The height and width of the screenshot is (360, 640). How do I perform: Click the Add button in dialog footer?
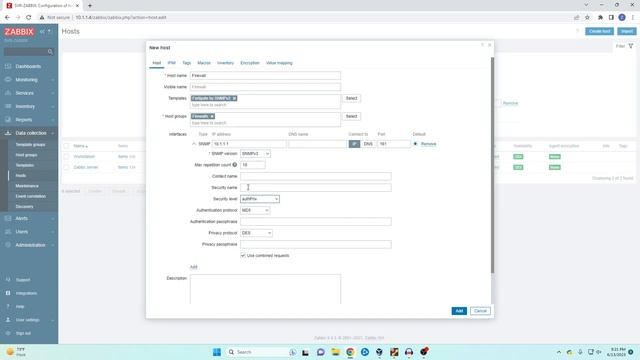click(459, 311)
